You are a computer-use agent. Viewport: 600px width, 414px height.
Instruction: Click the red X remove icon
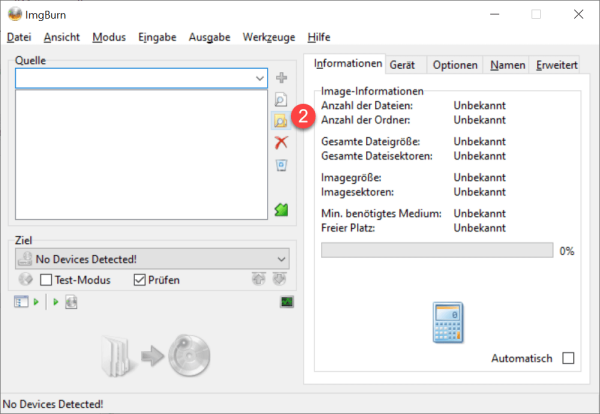(x=281, y=142)
